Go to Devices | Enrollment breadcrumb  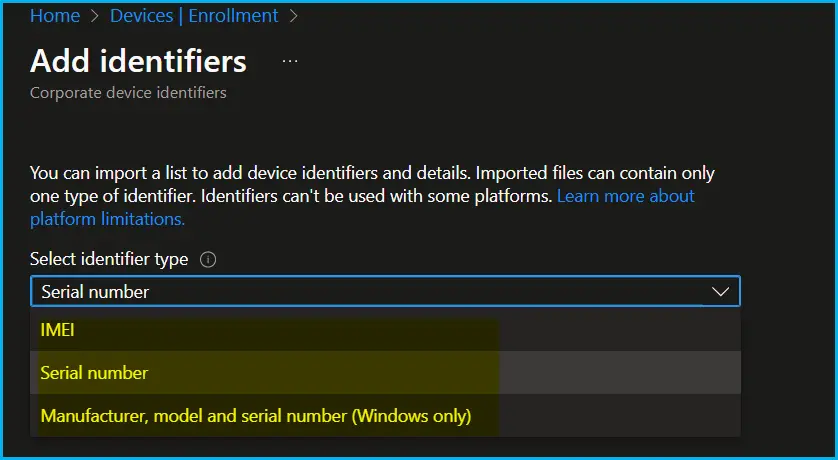[194, 15]
